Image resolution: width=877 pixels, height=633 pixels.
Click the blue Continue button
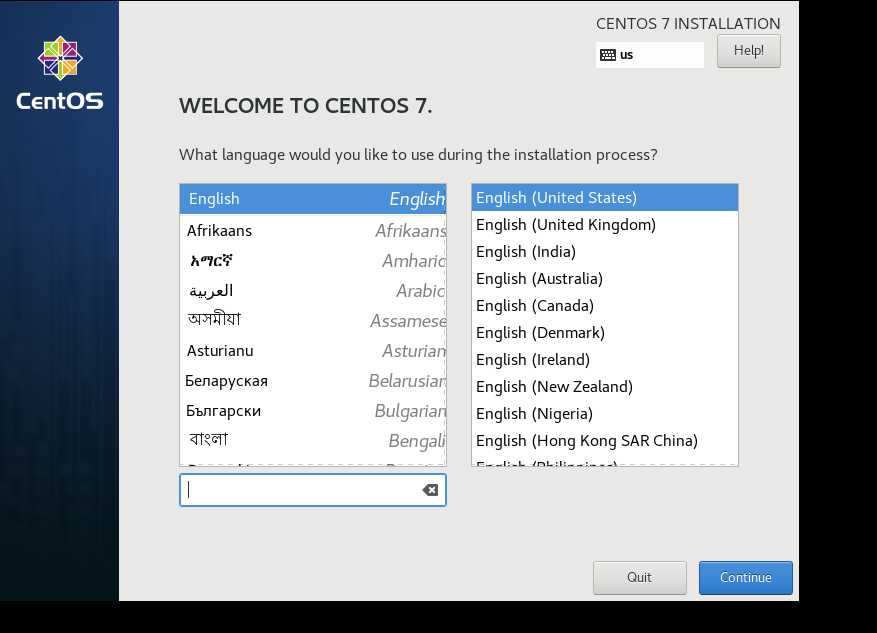tap(746, 577)
